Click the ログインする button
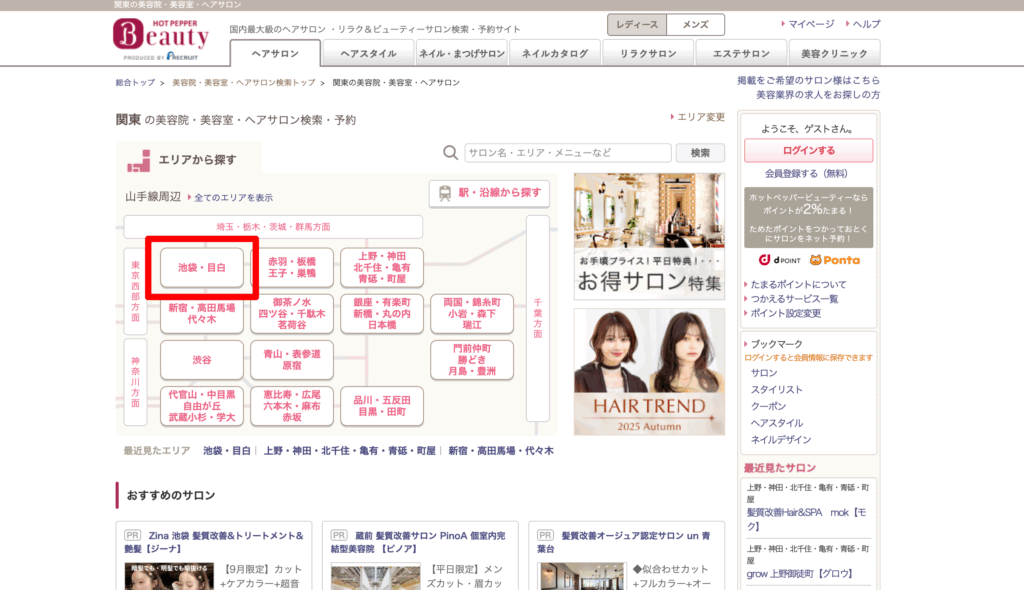The width and height of the screenshot is (1024, 590). 808,151
